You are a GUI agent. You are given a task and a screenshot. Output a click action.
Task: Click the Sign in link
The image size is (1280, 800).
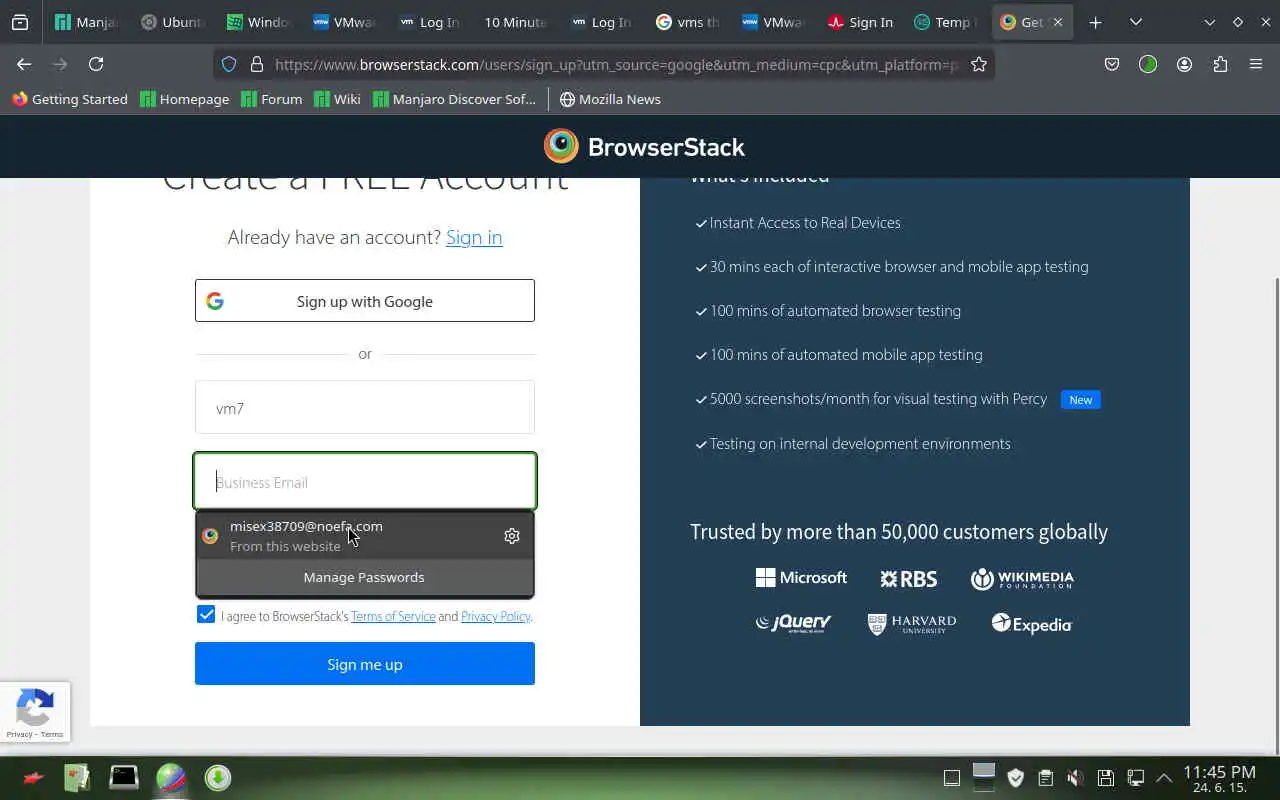pyautogui.click(x=474, y=237)
